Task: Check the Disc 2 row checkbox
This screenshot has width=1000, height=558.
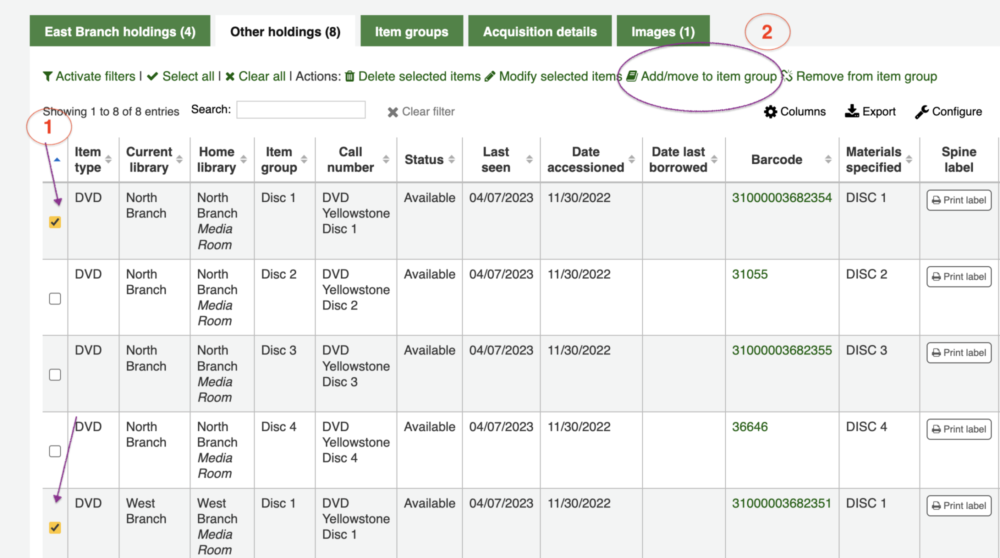Action: 55,298
